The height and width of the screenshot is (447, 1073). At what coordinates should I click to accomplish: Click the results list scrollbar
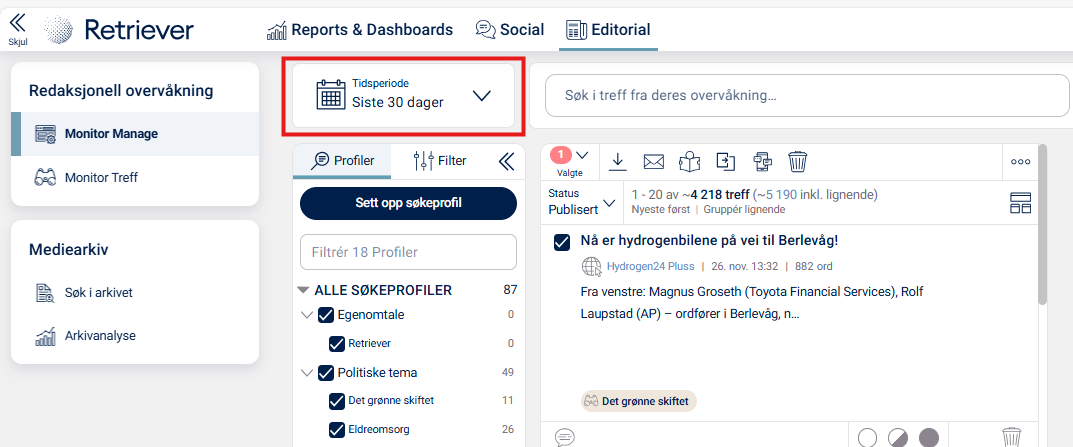coord(1042,224)
